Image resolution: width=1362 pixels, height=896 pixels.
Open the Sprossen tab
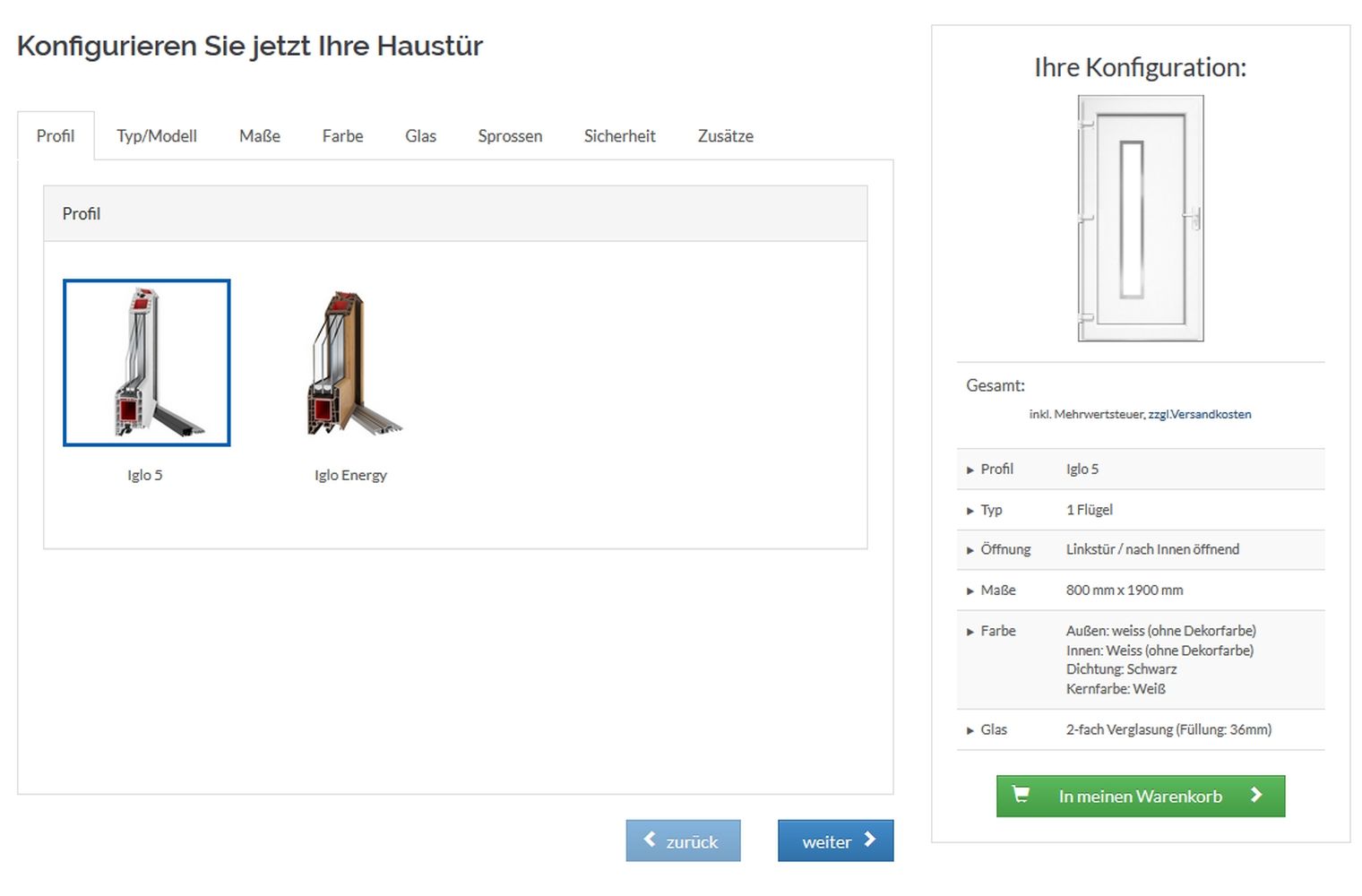tap(510, 136)
